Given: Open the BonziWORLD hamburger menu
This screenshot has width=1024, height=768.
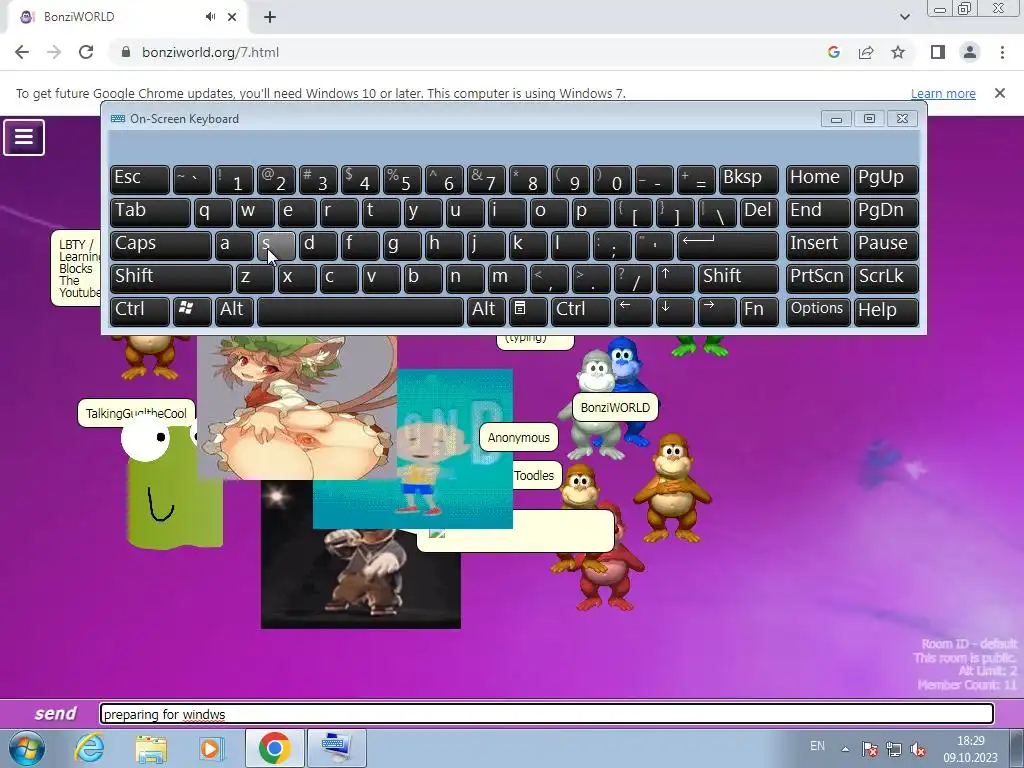Looking at the screenshot, I should coord(24,137).
